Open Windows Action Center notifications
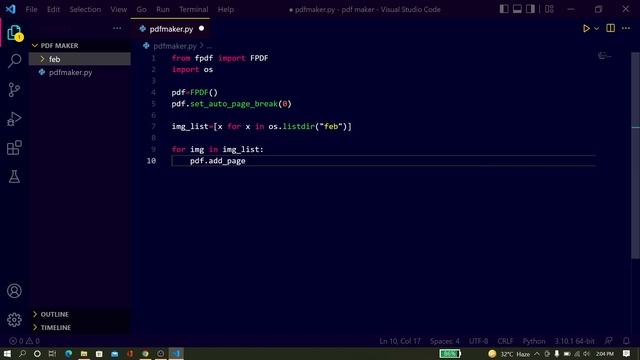Viewport: 640px width, 360px height. pos(627,353)
